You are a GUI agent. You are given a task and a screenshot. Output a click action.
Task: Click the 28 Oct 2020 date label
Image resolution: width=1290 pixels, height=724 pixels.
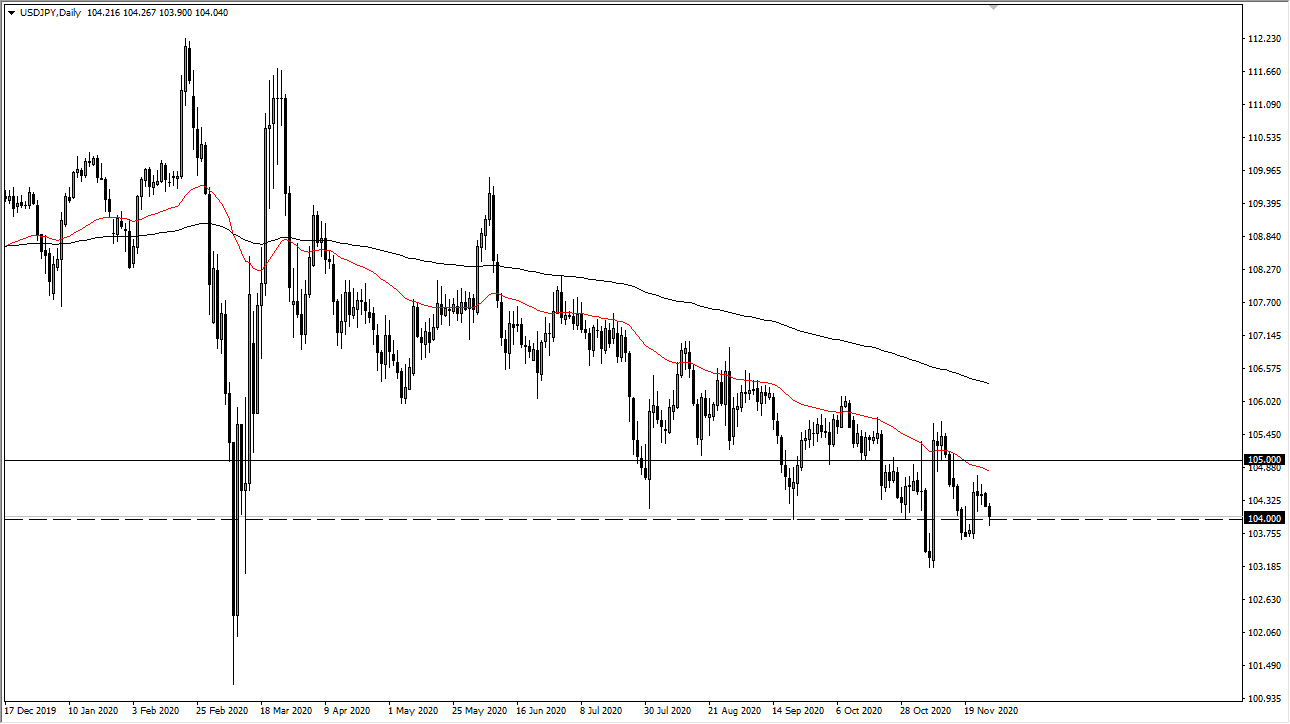point(924,710)
